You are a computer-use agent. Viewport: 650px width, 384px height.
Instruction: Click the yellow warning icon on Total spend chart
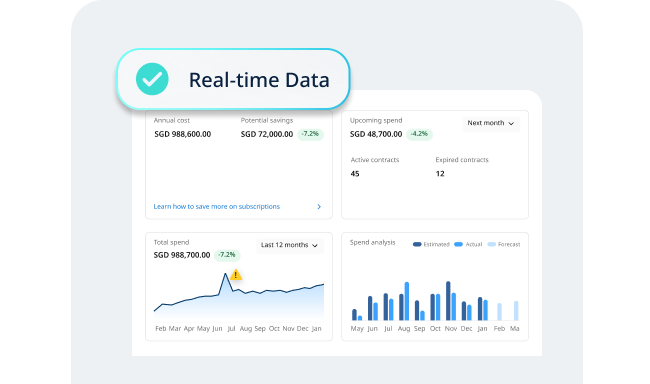(x=236, y=275)
